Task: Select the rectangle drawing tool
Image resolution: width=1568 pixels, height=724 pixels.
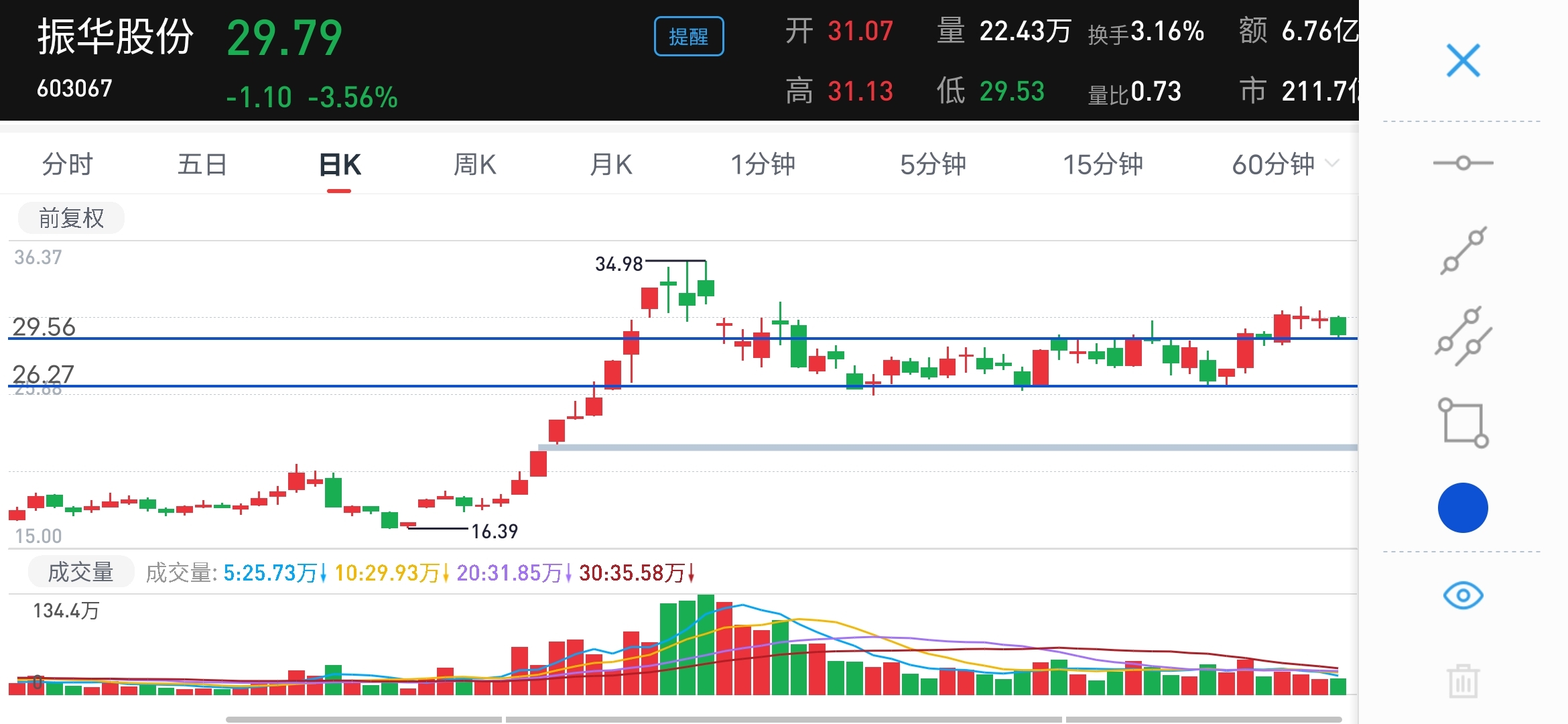Action: click(x=1463, y=423)
